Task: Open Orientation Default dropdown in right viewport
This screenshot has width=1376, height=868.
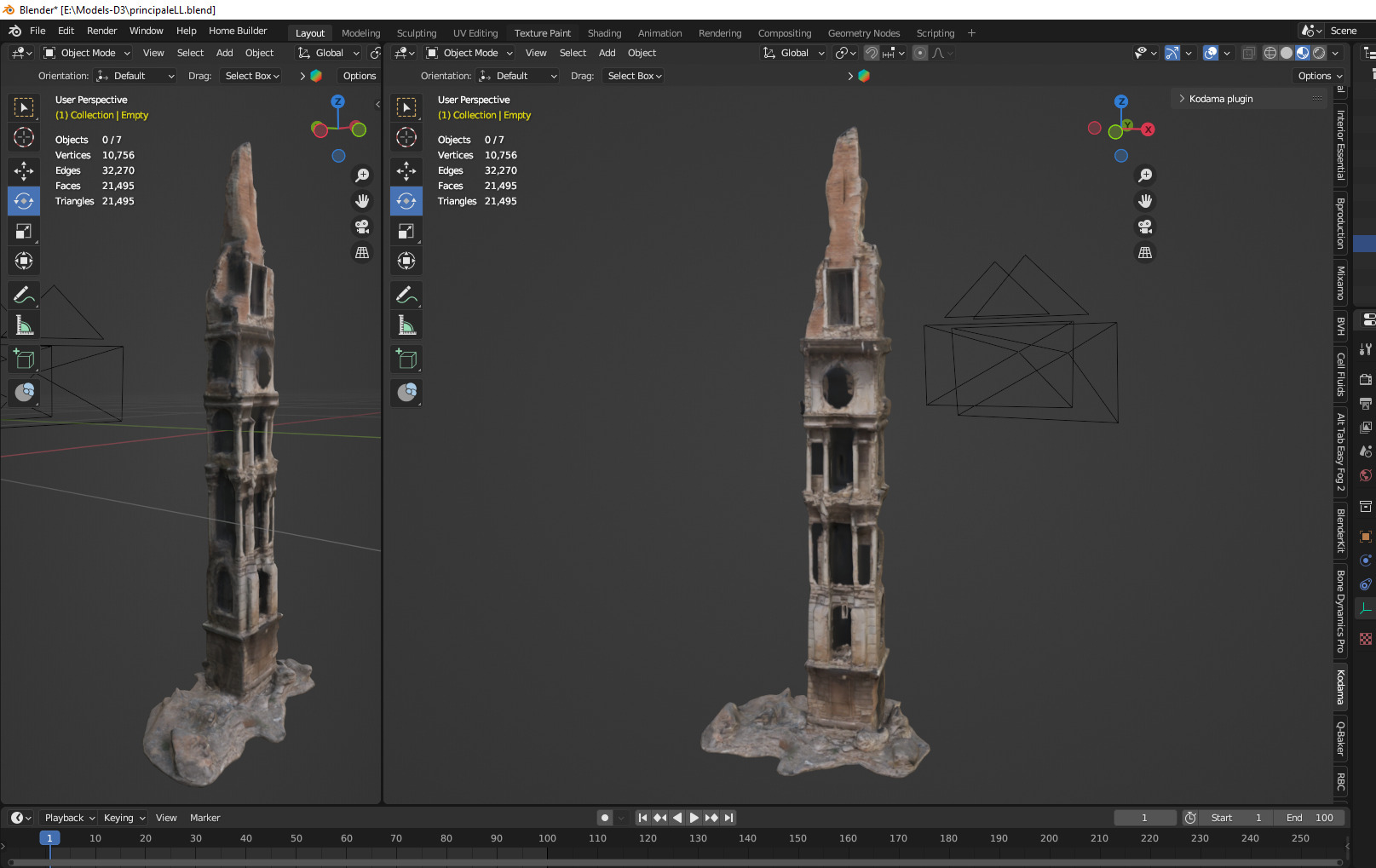Action: click(518, 76)
